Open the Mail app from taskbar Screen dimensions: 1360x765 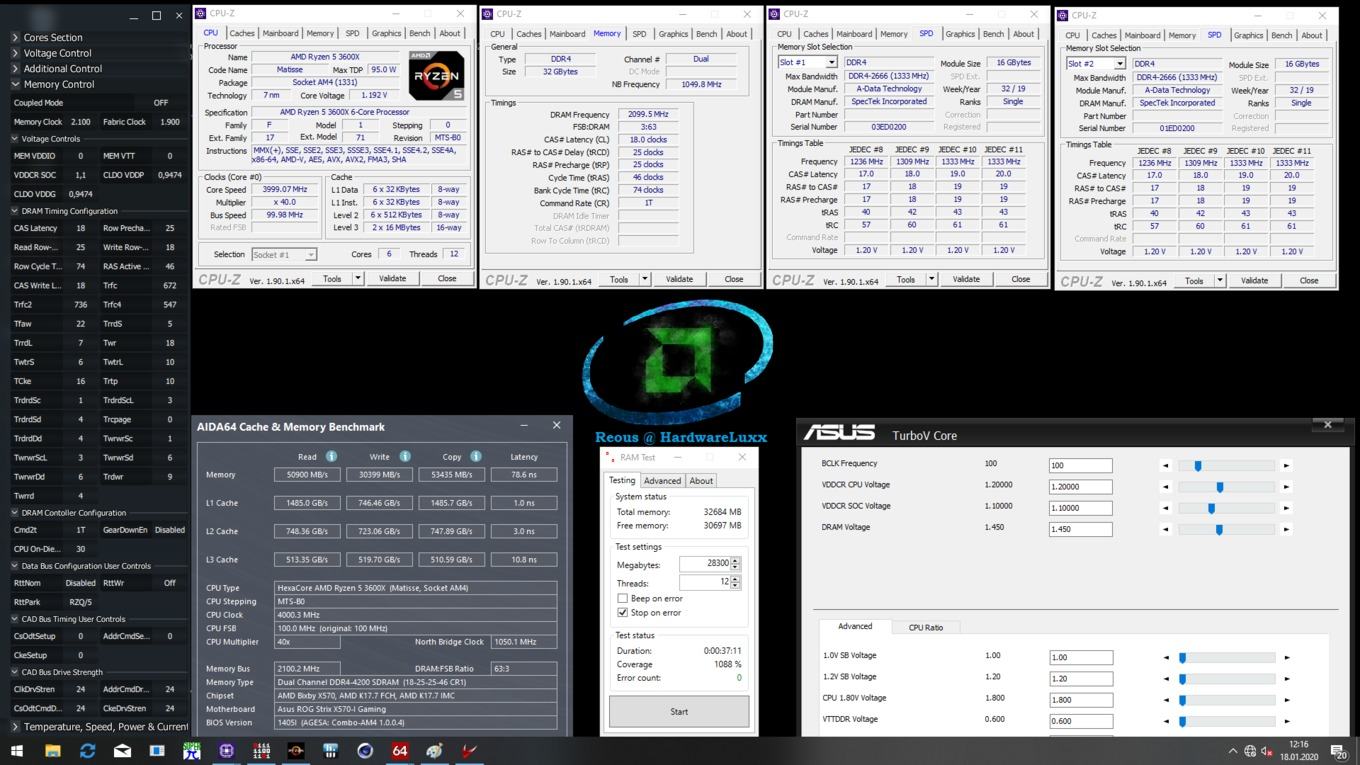click(x=122, y=751)
